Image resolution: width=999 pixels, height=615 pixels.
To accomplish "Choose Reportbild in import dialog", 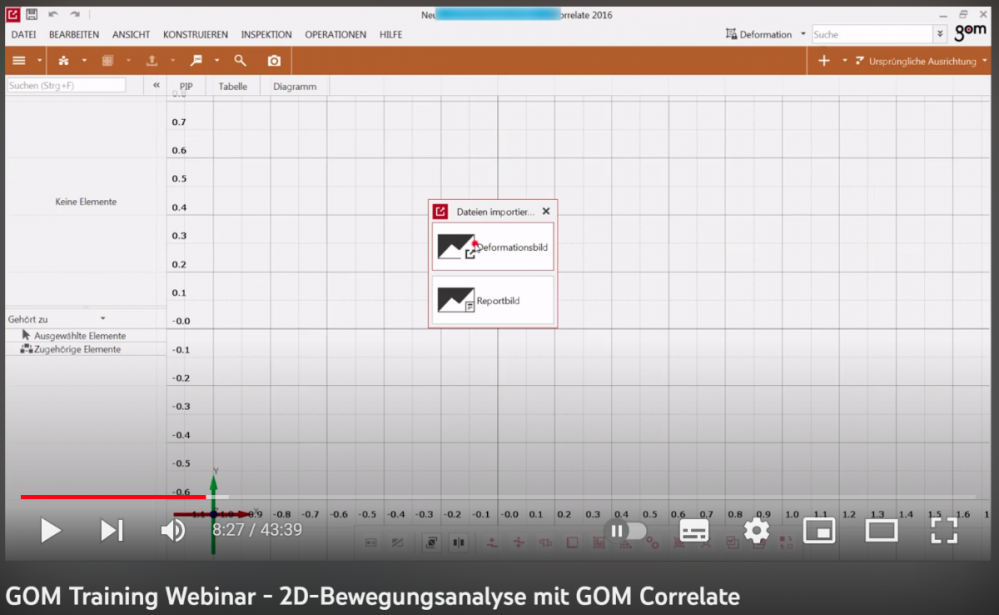I will click(x=492, y=300).
